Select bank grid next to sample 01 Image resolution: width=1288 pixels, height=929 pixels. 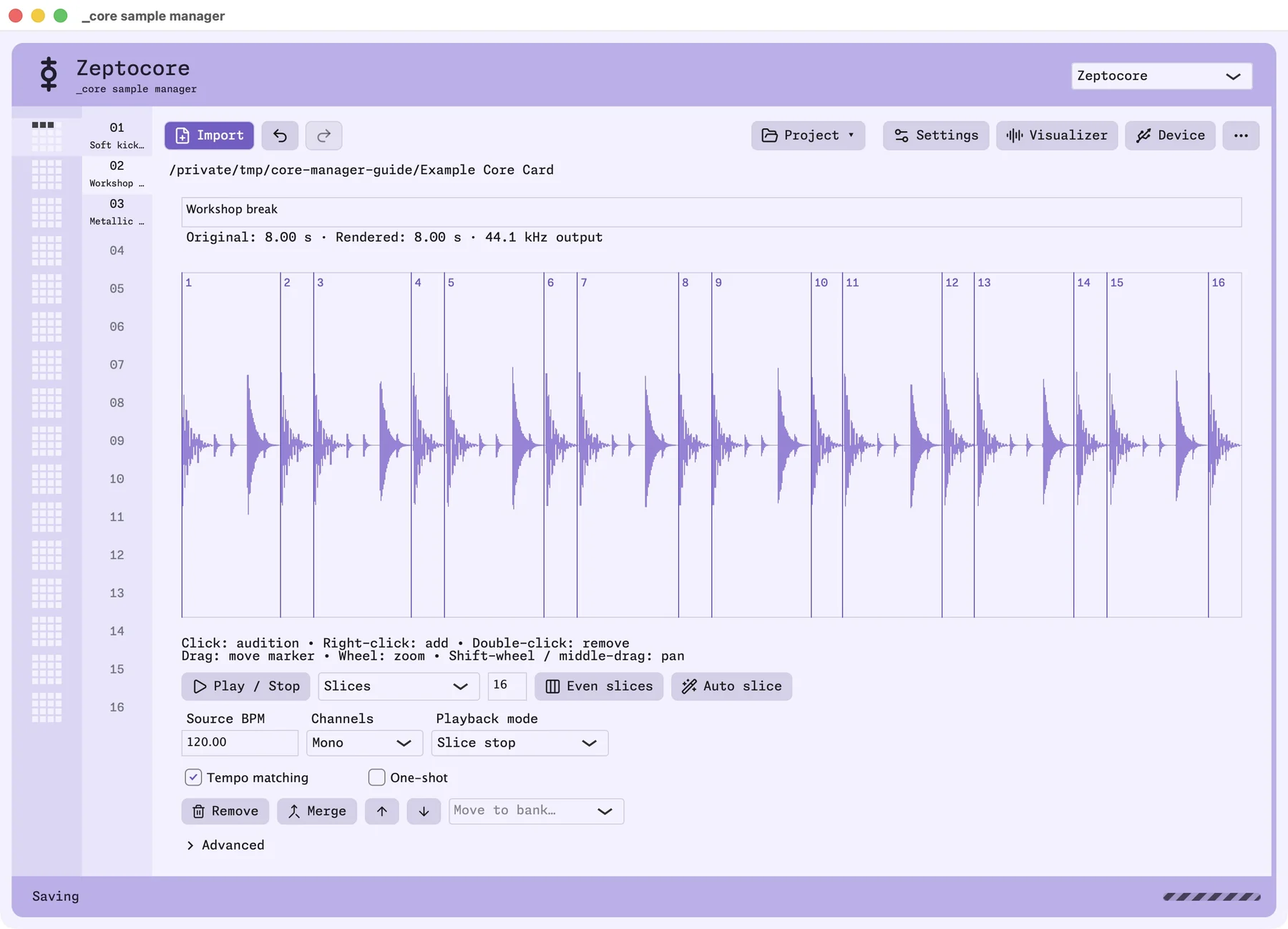(x=47, y=136)
